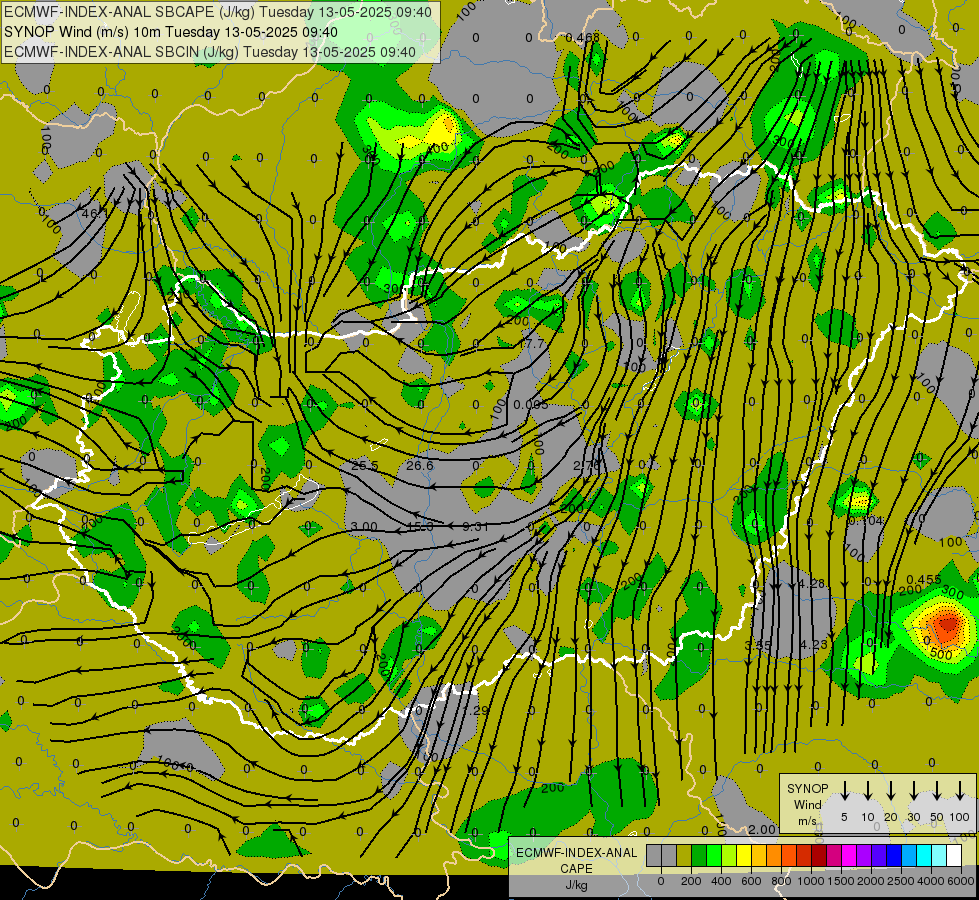The height and width of the screenshot is (900, 979).
Task: Click the 6000 tick label on color bar
Action: click(x=961, y=881)
